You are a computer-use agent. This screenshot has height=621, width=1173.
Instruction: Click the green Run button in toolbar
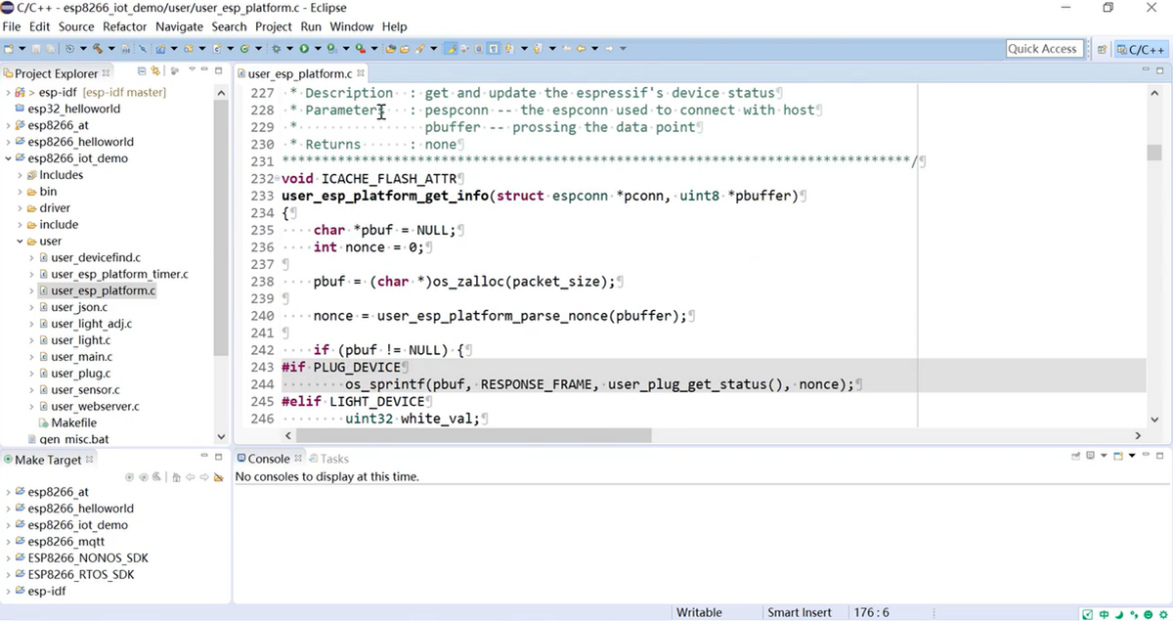click(304, 49)
